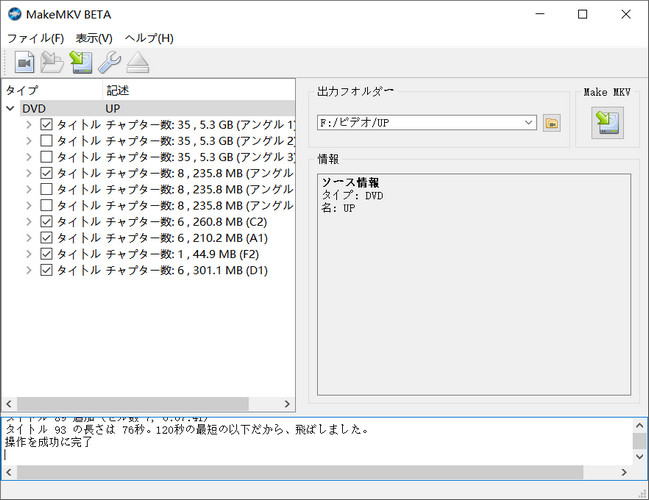Expand the 210.2 MB (A1) title row
649x500 pixels.
[x=29, y=238]
